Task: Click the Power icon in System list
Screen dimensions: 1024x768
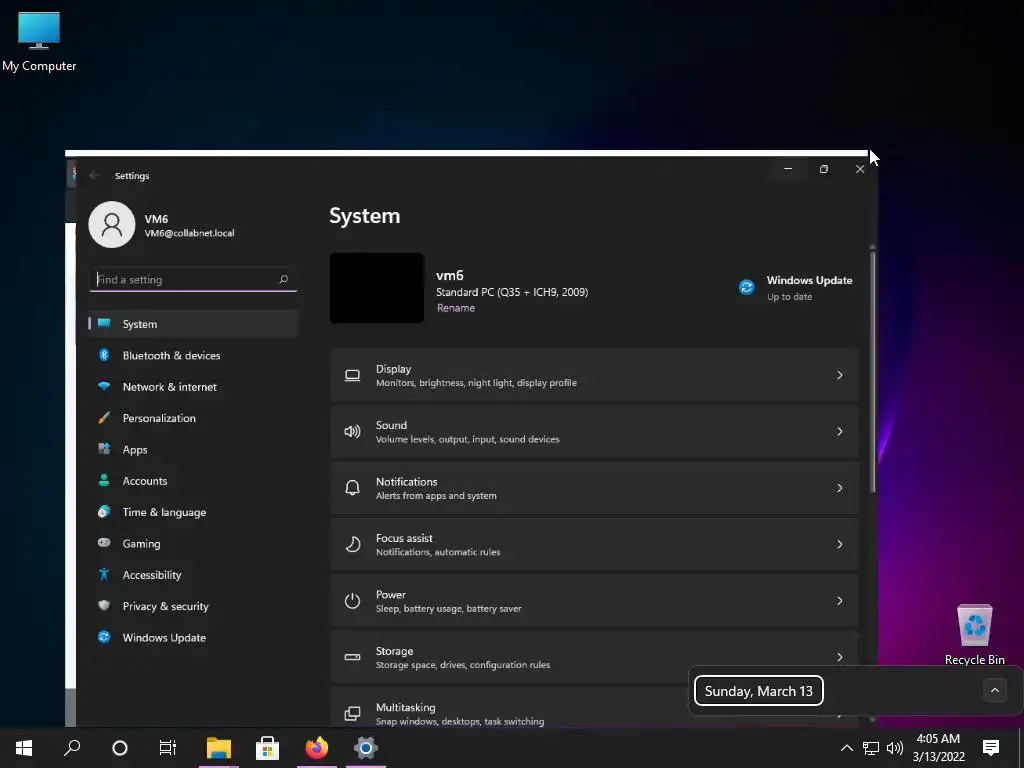Action: coord(352,601)
